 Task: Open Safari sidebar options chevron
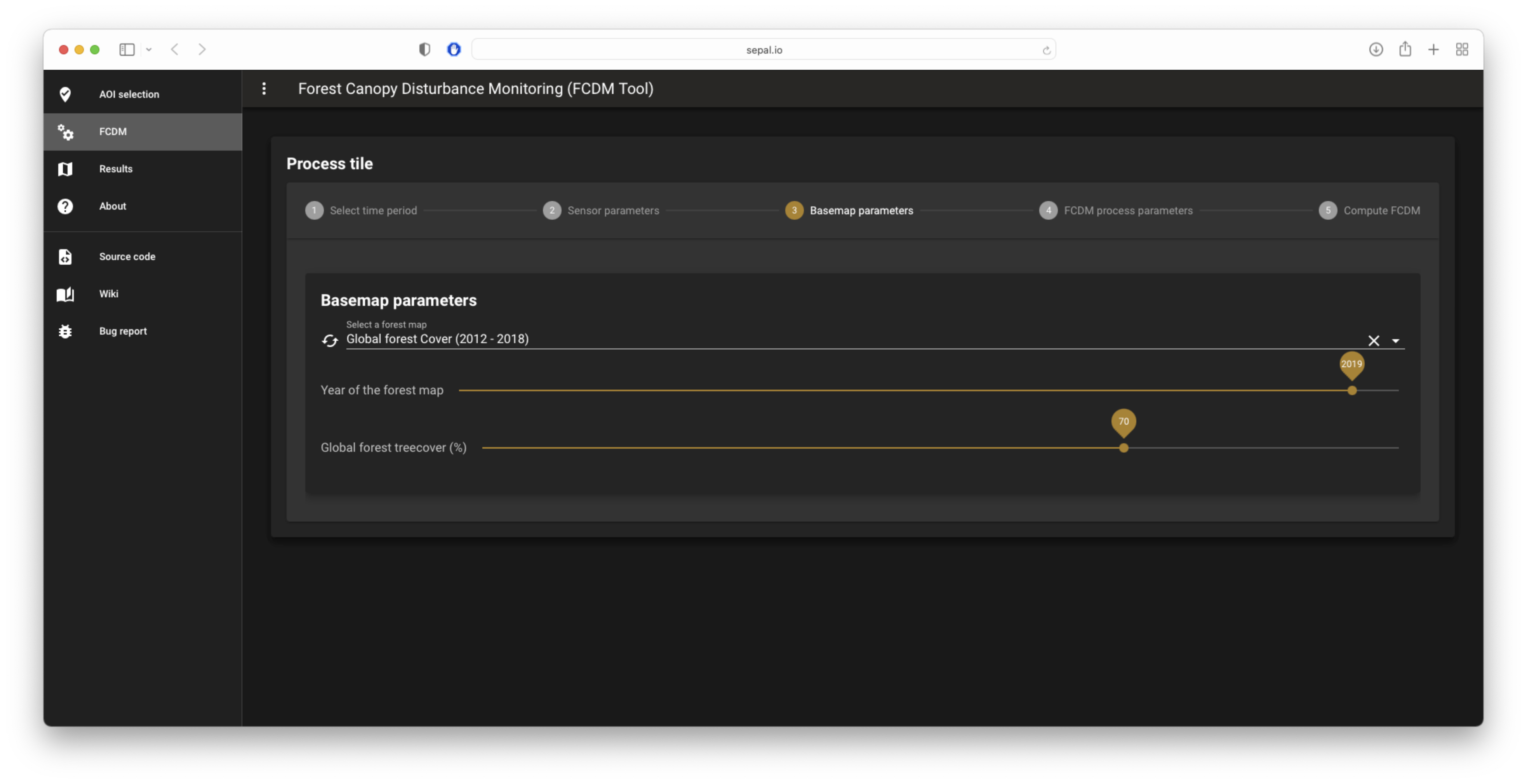pyautogui.click(x=149, y=50)
